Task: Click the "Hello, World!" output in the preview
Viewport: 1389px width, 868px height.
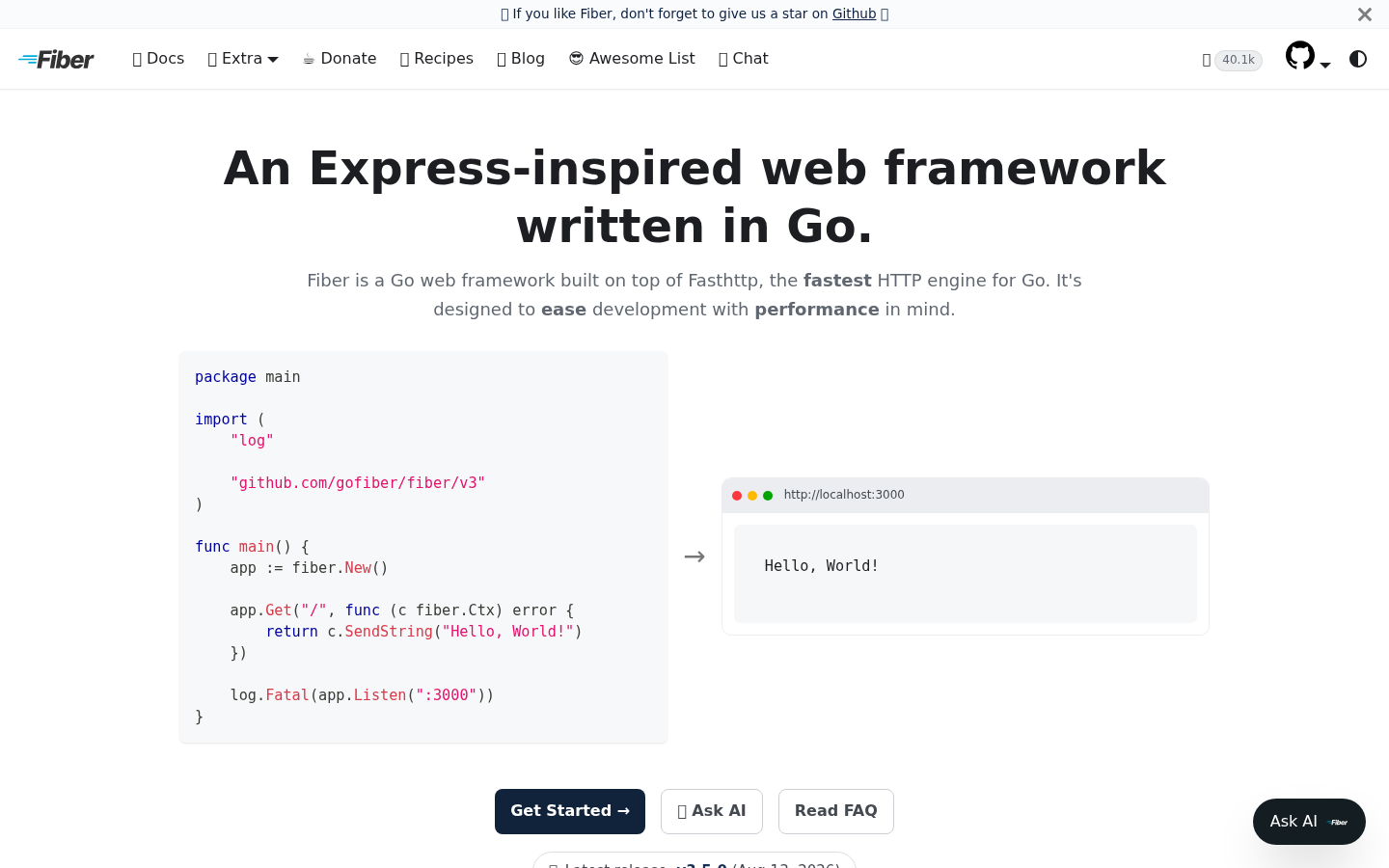Action: pos(822,566)
